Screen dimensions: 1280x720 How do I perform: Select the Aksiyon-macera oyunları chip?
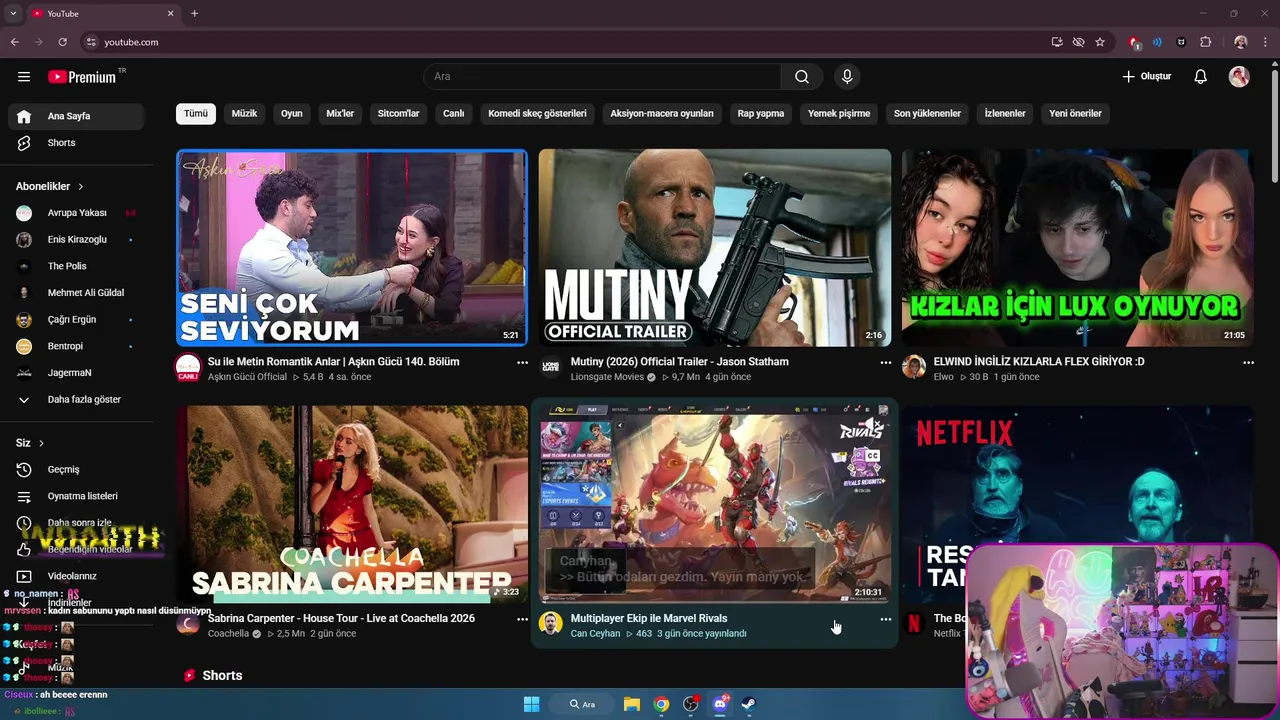(x=662, y=114)
